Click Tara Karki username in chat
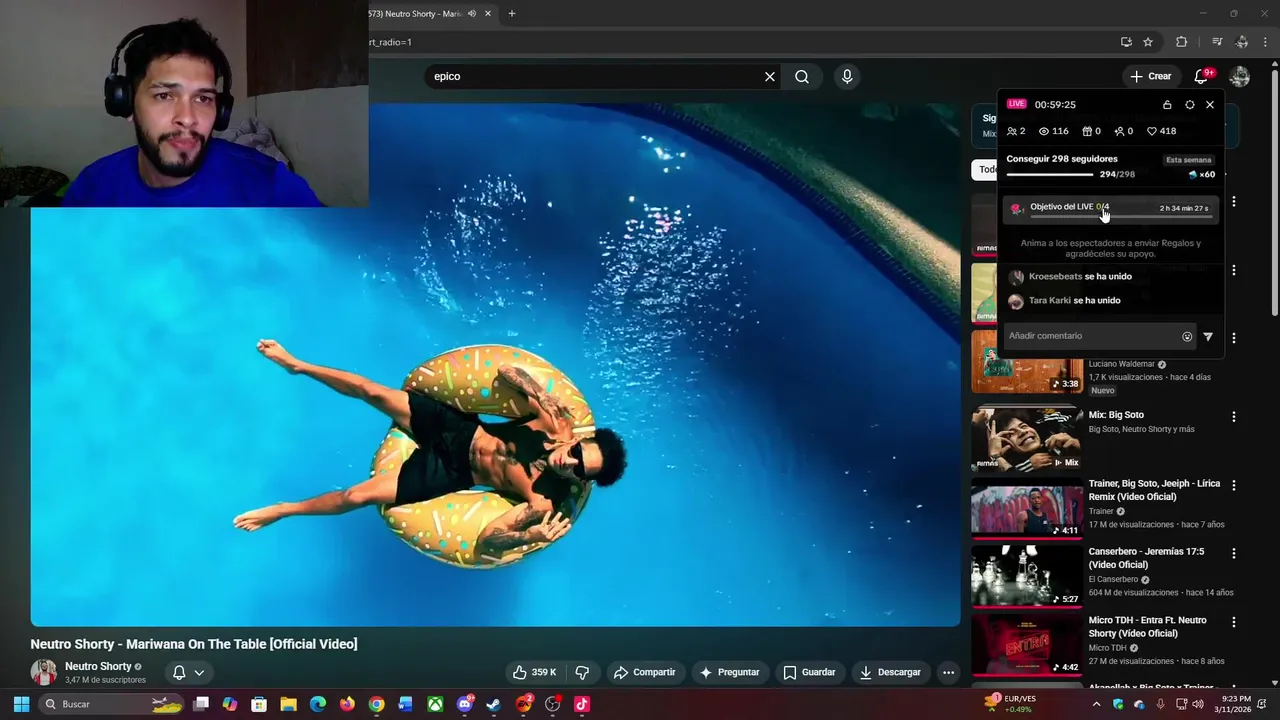This screenshot has width=1280, height=720. pyautogui.click(x=1050, y=301)
